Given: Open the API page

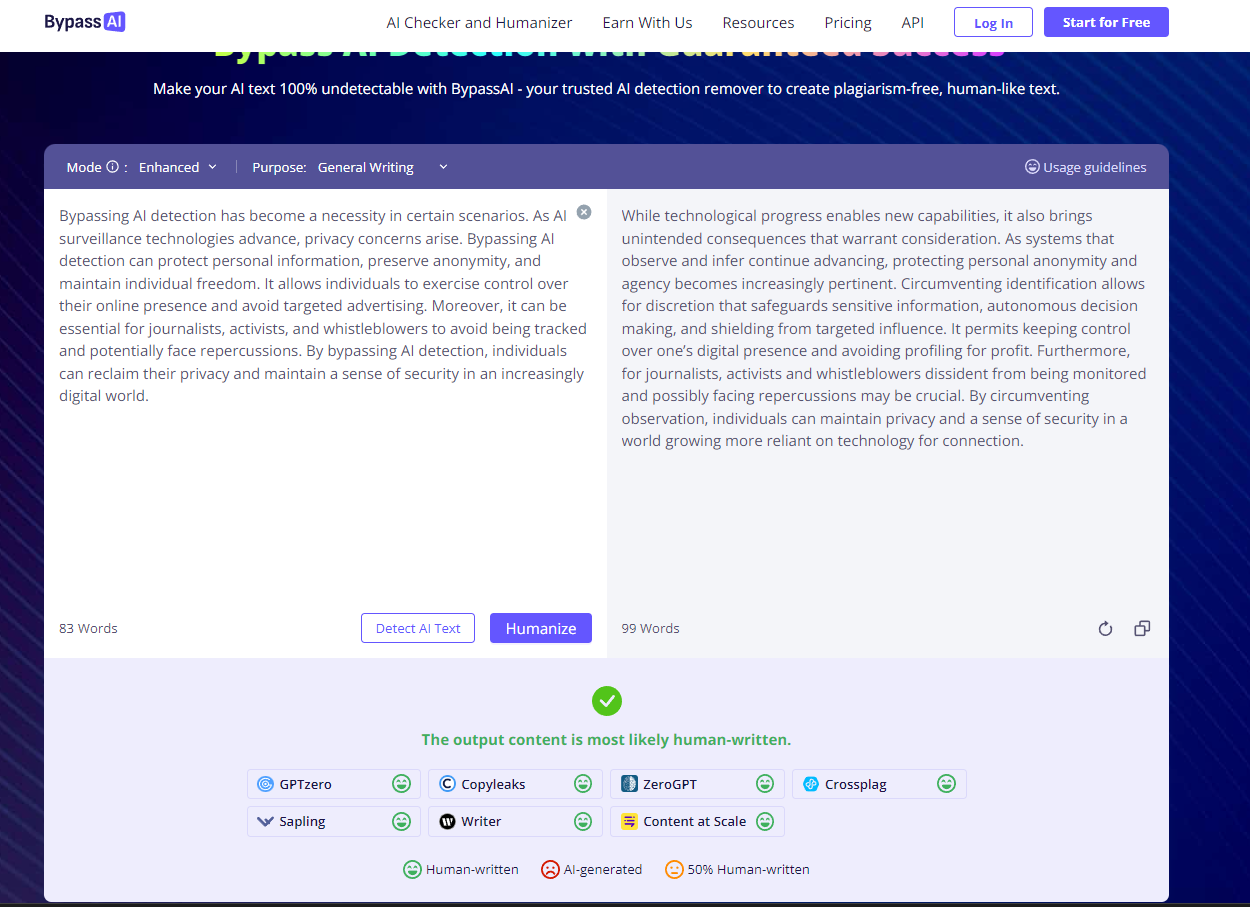Looking at the screenshot, I should (913, 22).
